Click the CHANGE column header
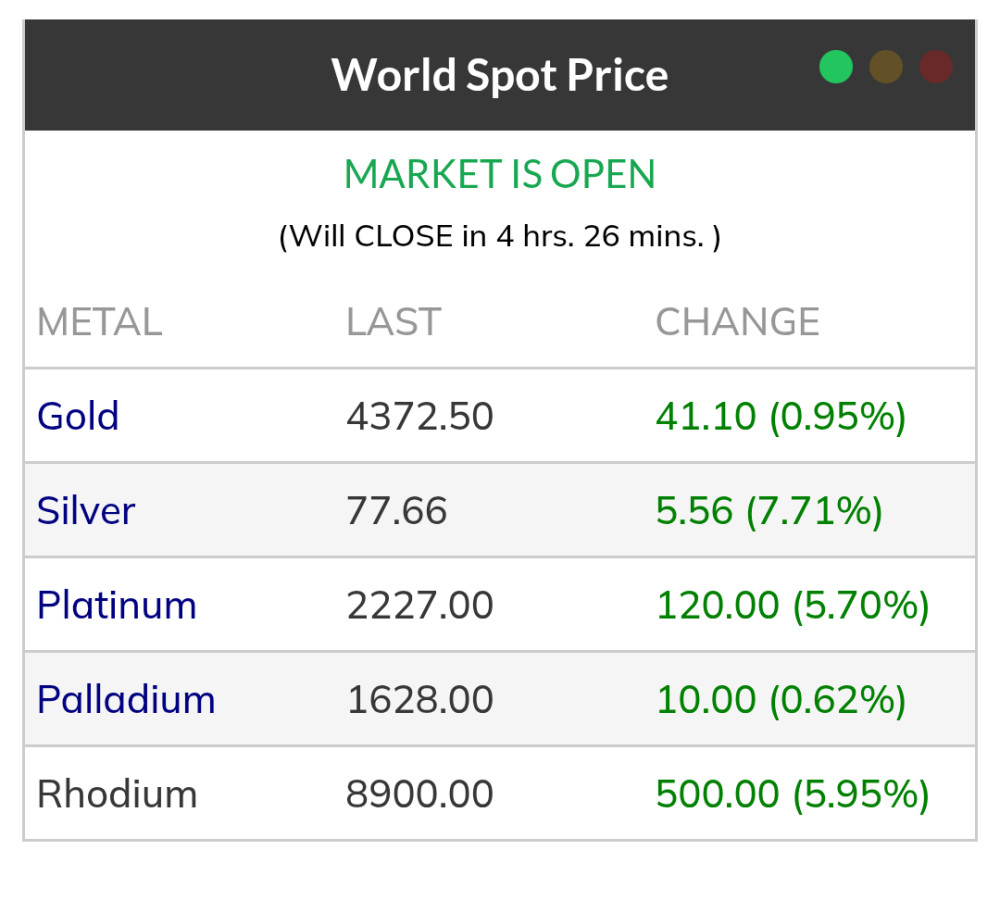 tap(737, 322)
